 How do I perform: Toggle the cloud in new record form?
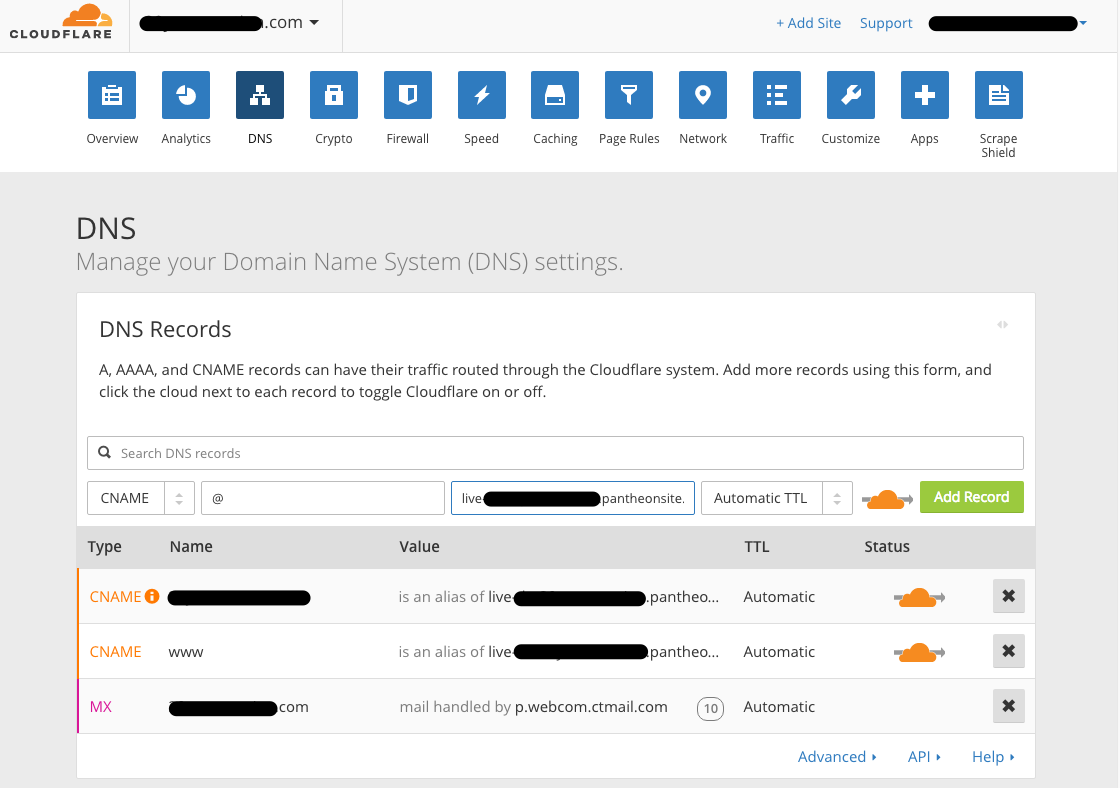tap(886, 498)
